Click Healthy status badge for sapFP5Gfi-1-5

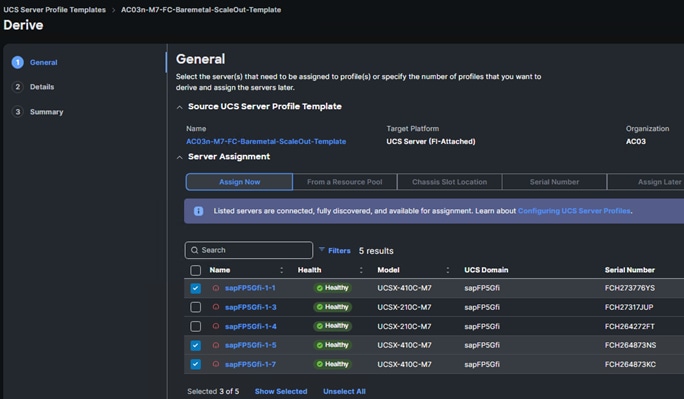click(333, 345)
